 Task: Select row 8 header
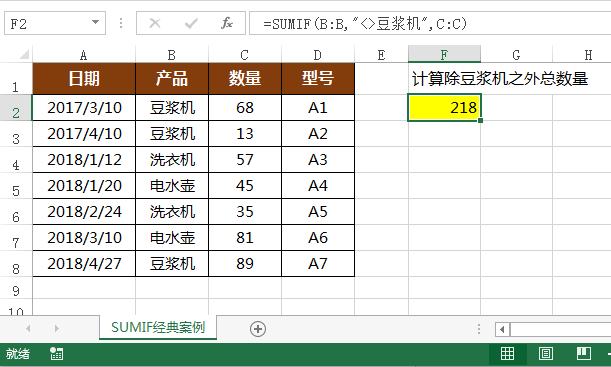click(x=16, y=264)
